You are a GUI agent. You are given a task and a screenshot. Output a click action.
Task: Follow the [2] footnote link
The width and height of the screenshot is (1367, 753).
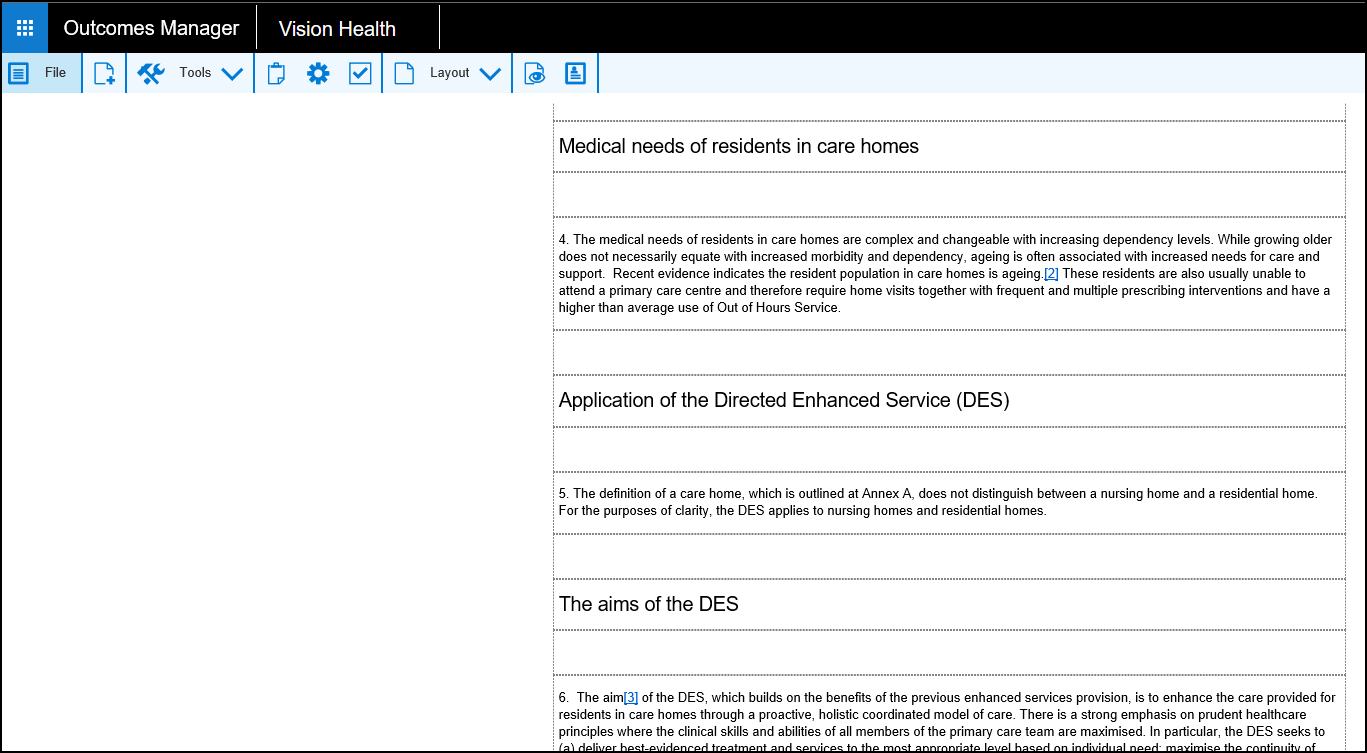[1051, 274]
